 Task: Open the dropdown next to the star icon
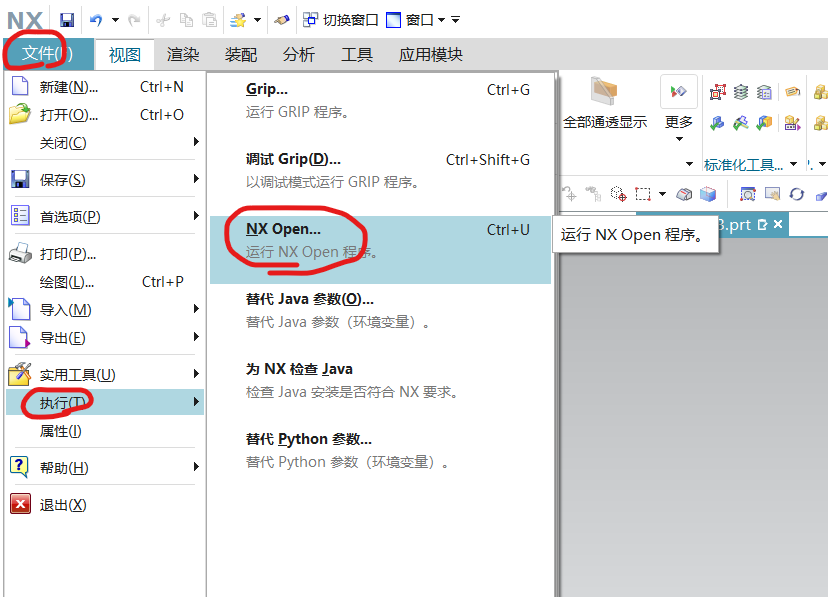[257, 20]
